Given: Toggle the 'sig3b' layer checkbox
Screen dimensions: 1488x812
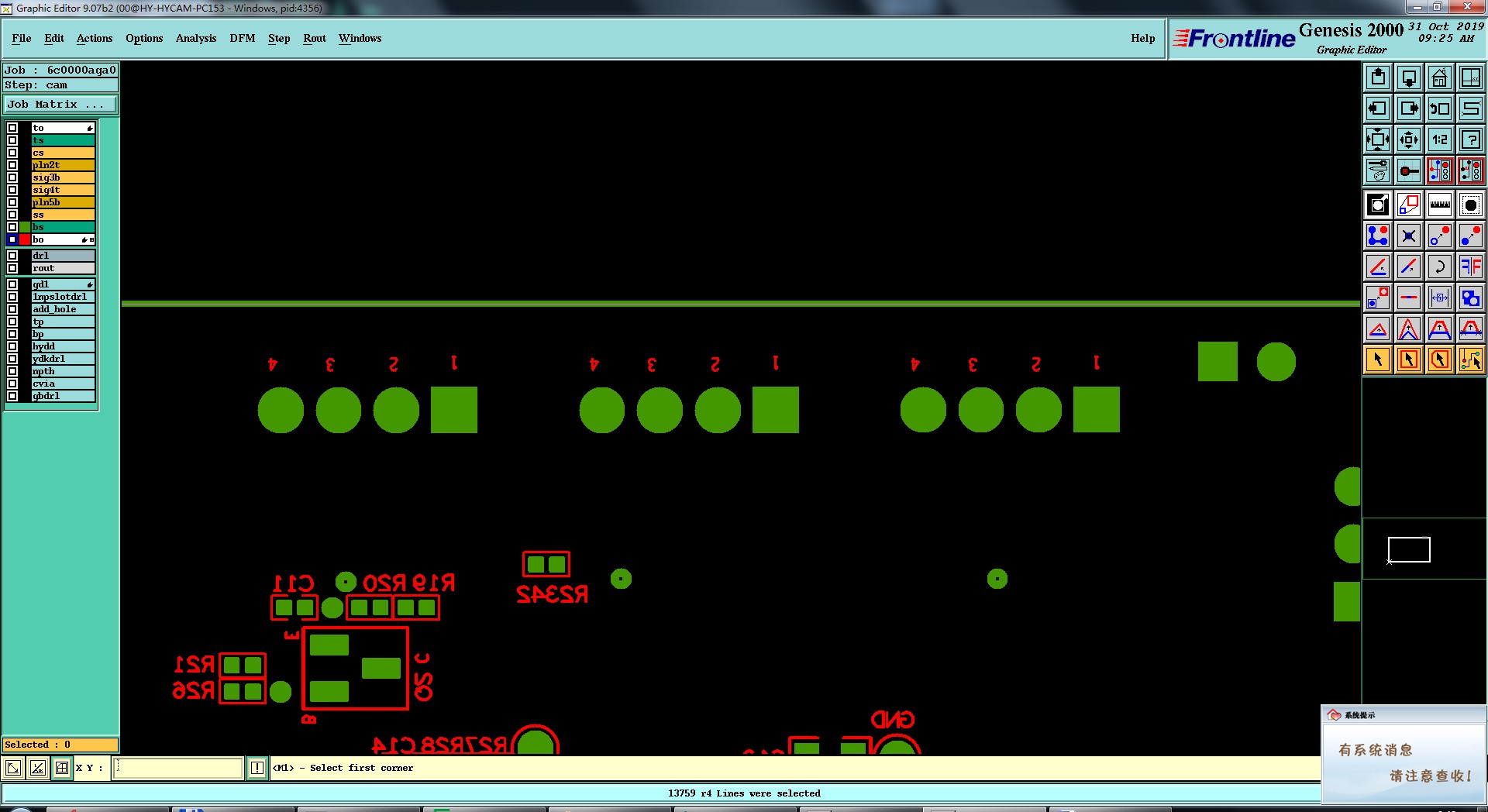Looking at the screenshot, I should coord(12,177).
